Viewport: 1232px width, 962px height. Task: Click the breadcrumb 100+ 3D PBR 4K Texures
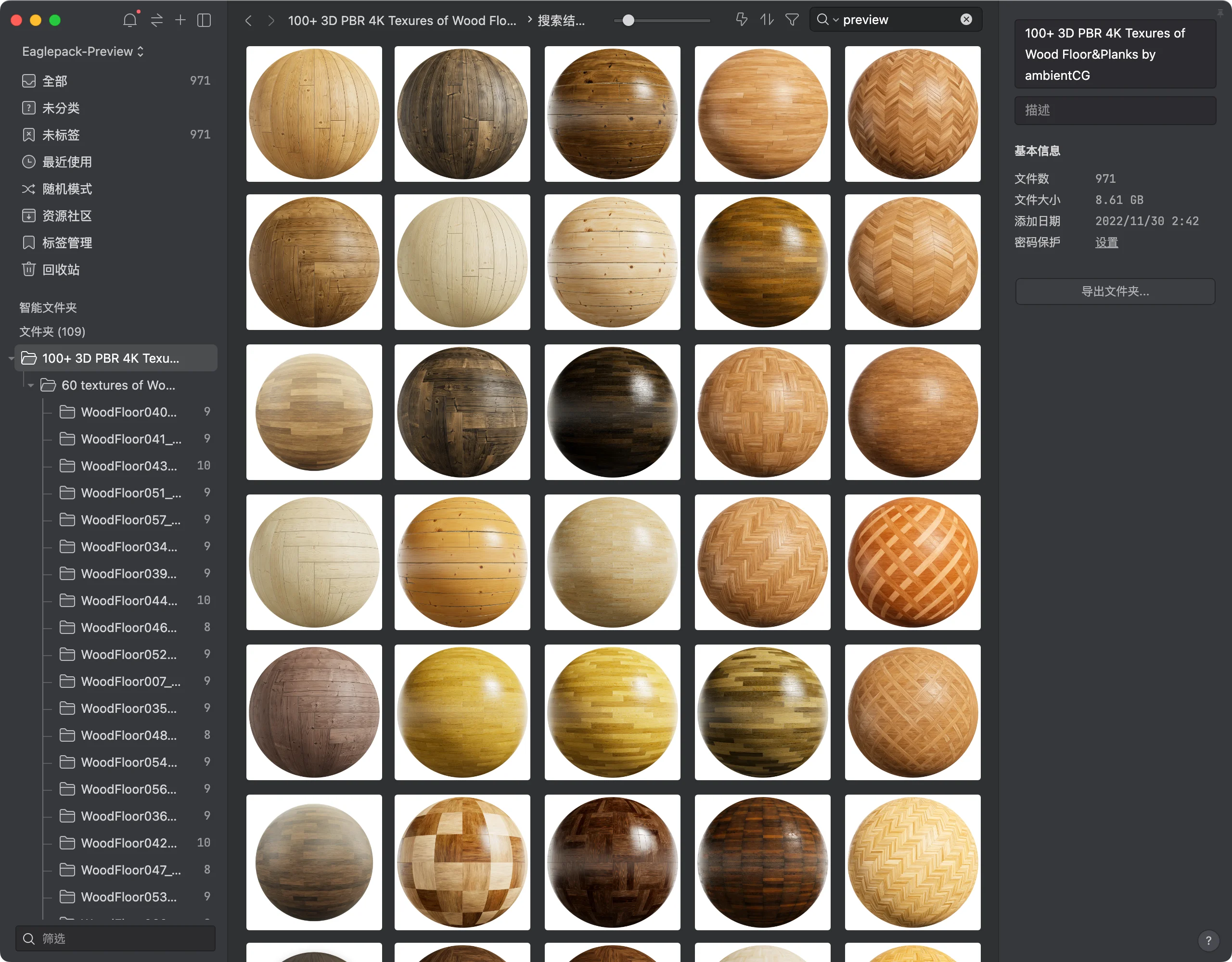pyautogui.click(x=402, y=20)
